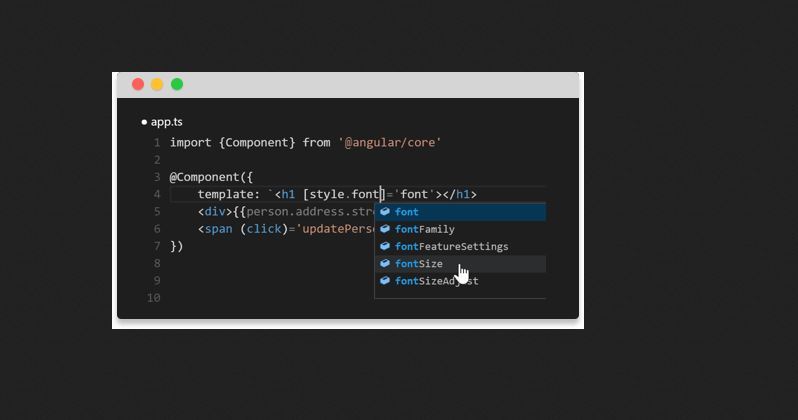Image resolution: width=798 pixels, height=420 pixels.
Task: Select the 'font' autocomplete suggestion
Action: tap(407, 212)
